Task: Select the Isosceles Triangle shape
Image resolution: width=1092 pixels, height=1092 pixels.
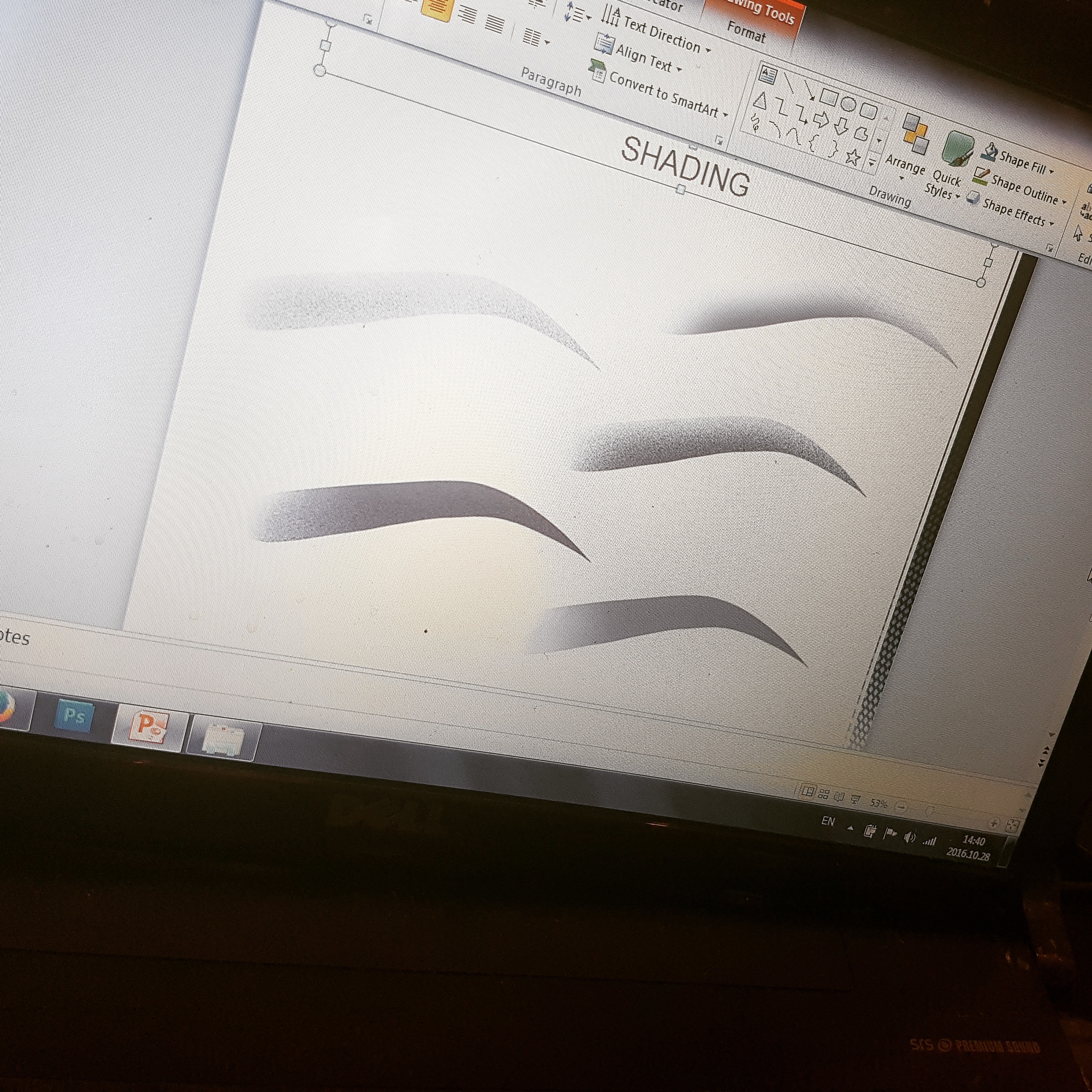Action: (x=760, y=101)
